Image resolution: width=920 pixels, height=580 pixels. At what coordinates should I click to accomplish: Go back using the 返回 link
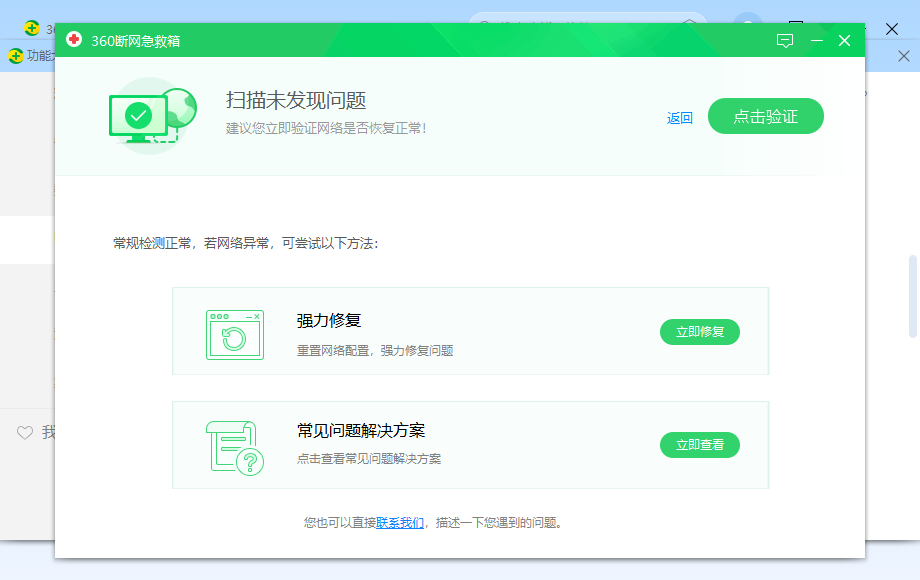point(679,118)
